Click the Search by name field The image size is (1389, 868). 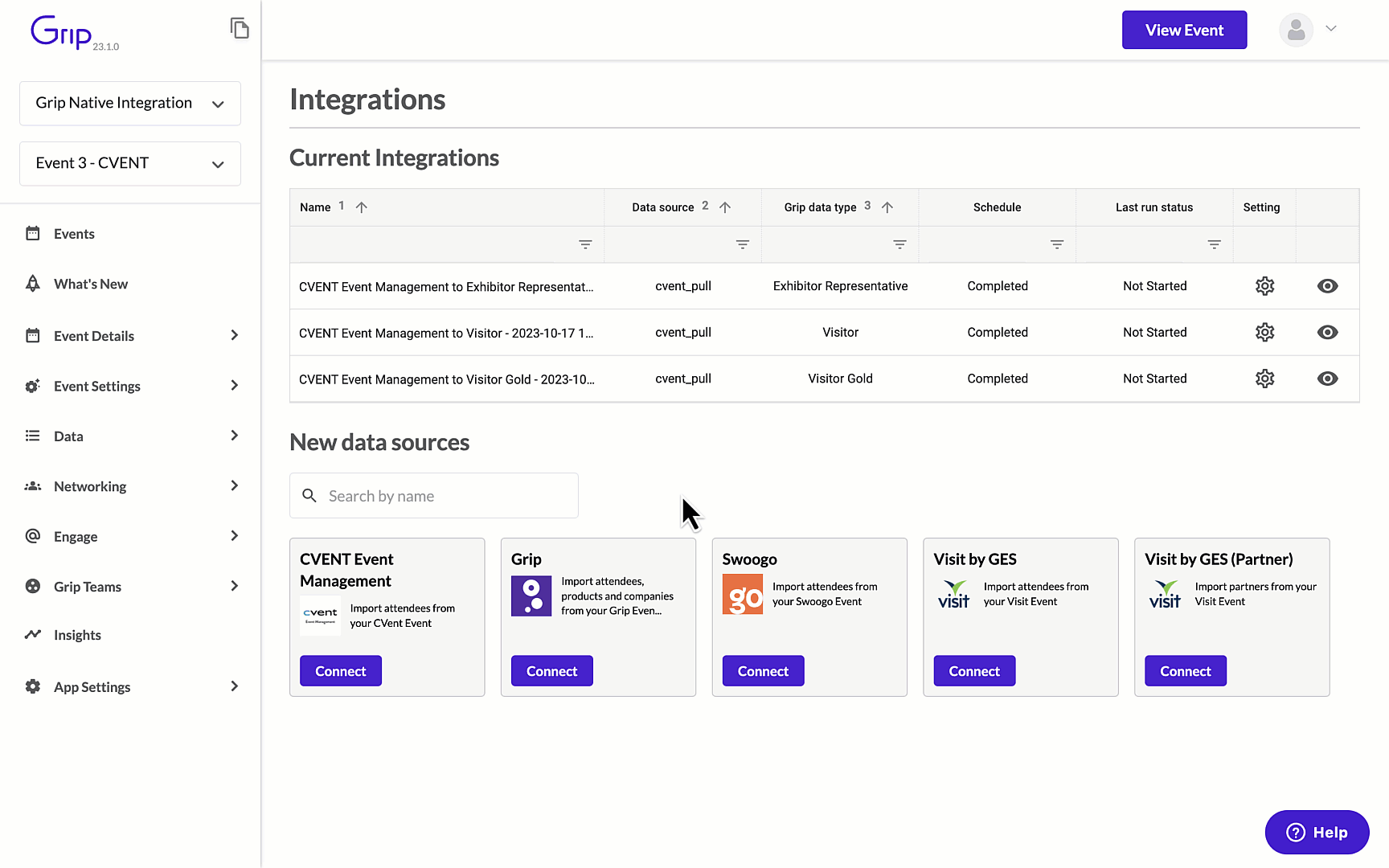(x=434, y=496)
